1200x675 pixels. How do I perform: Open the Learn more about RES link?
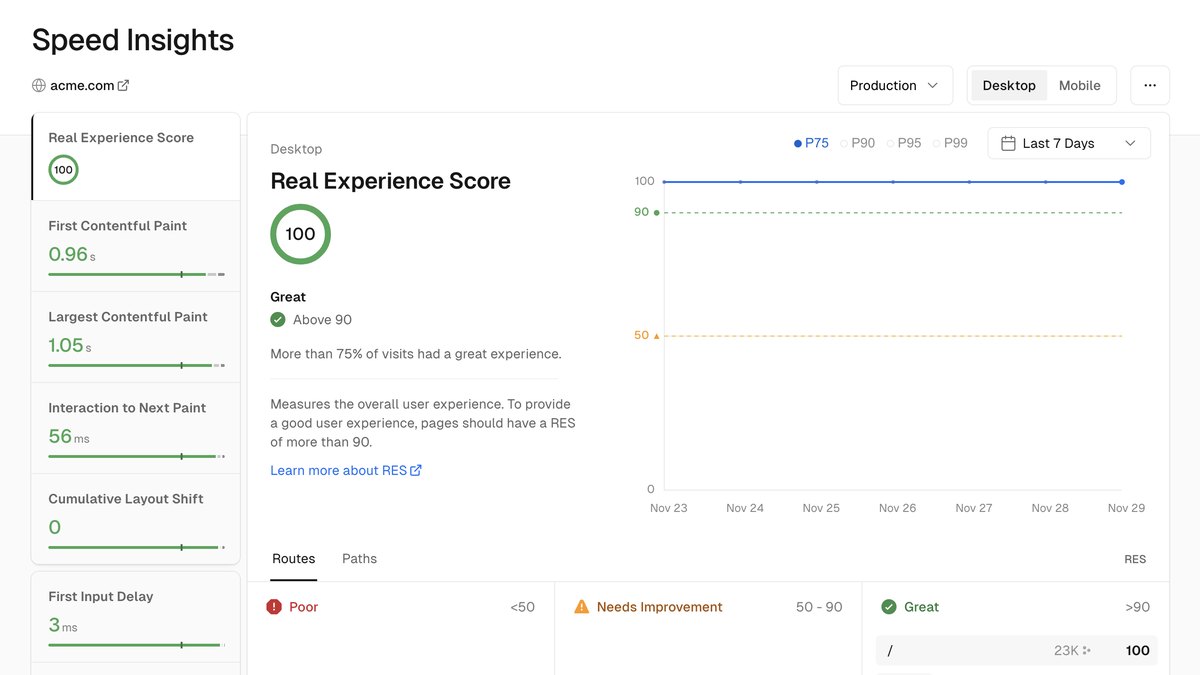[346, 470]
